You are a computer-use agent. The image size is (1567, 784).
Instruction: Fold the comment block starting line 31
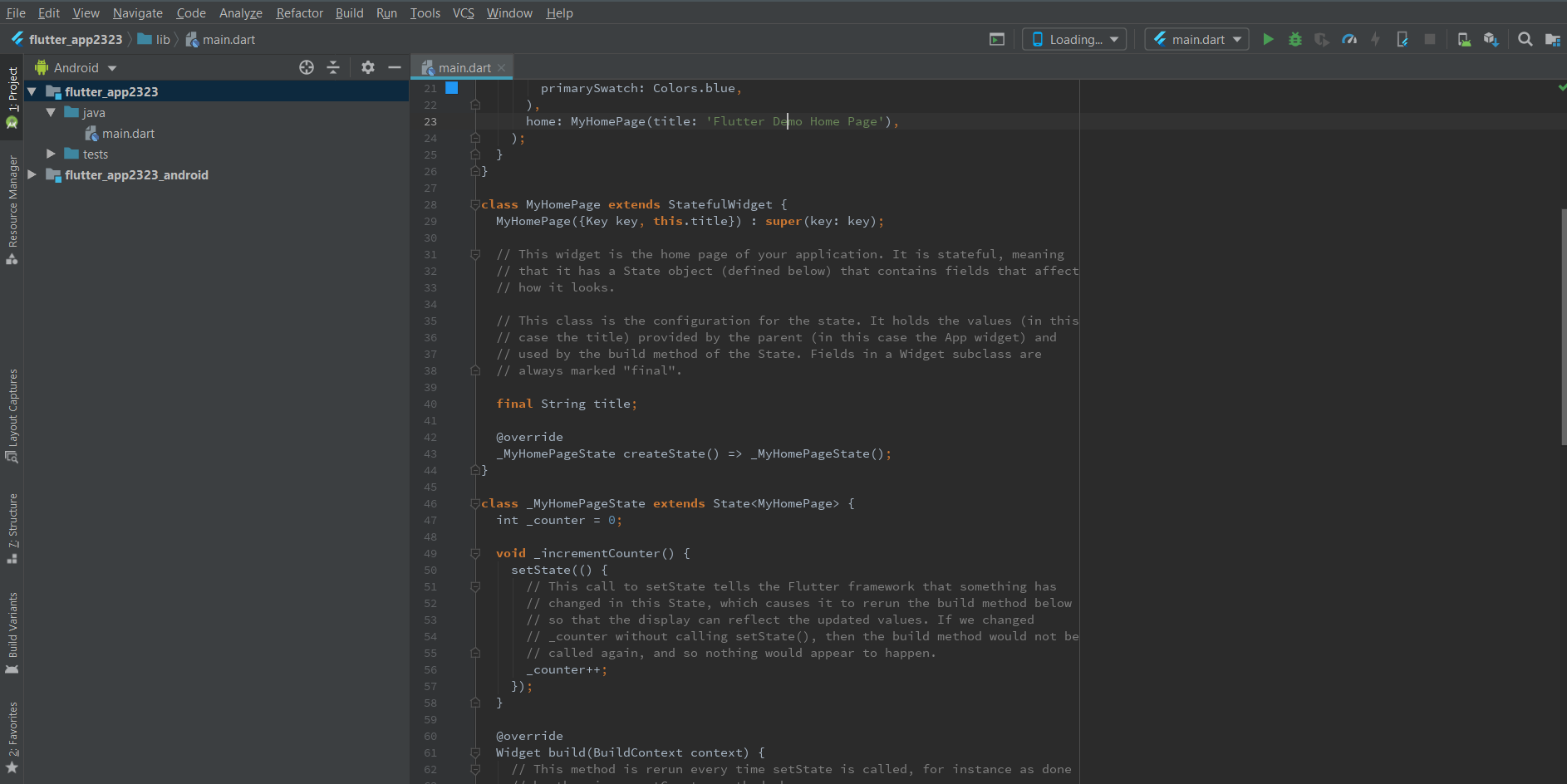coord(475,254)
